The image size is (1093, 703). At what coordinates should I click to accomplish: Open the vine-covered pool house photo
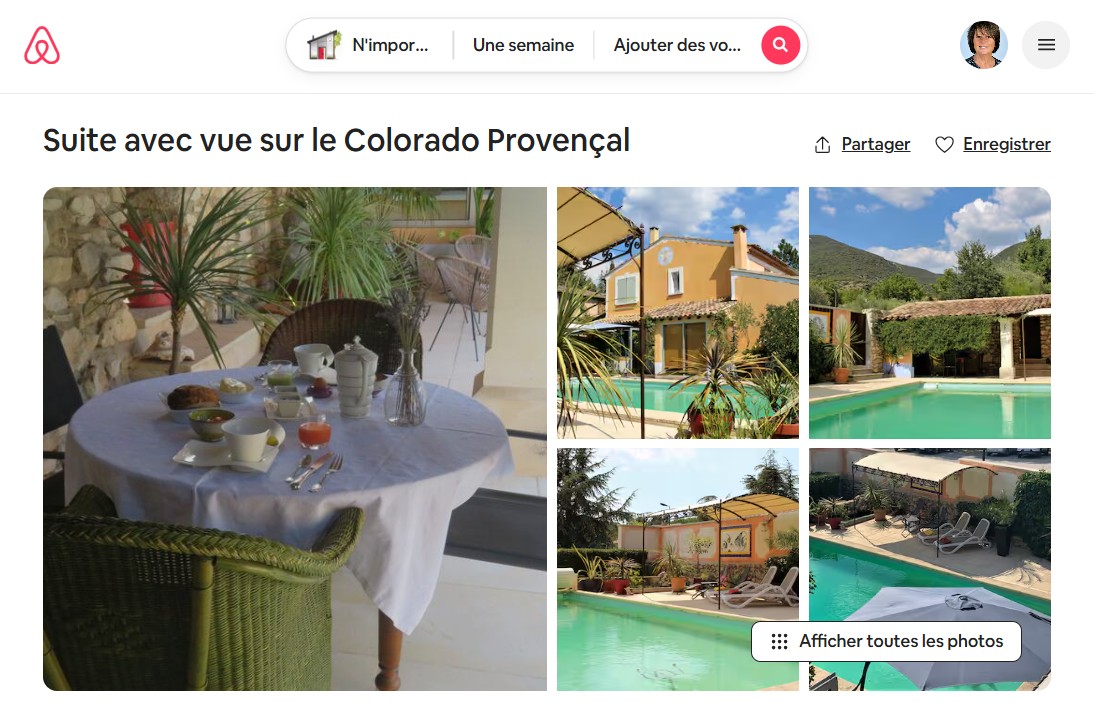[x=930, y=313]
